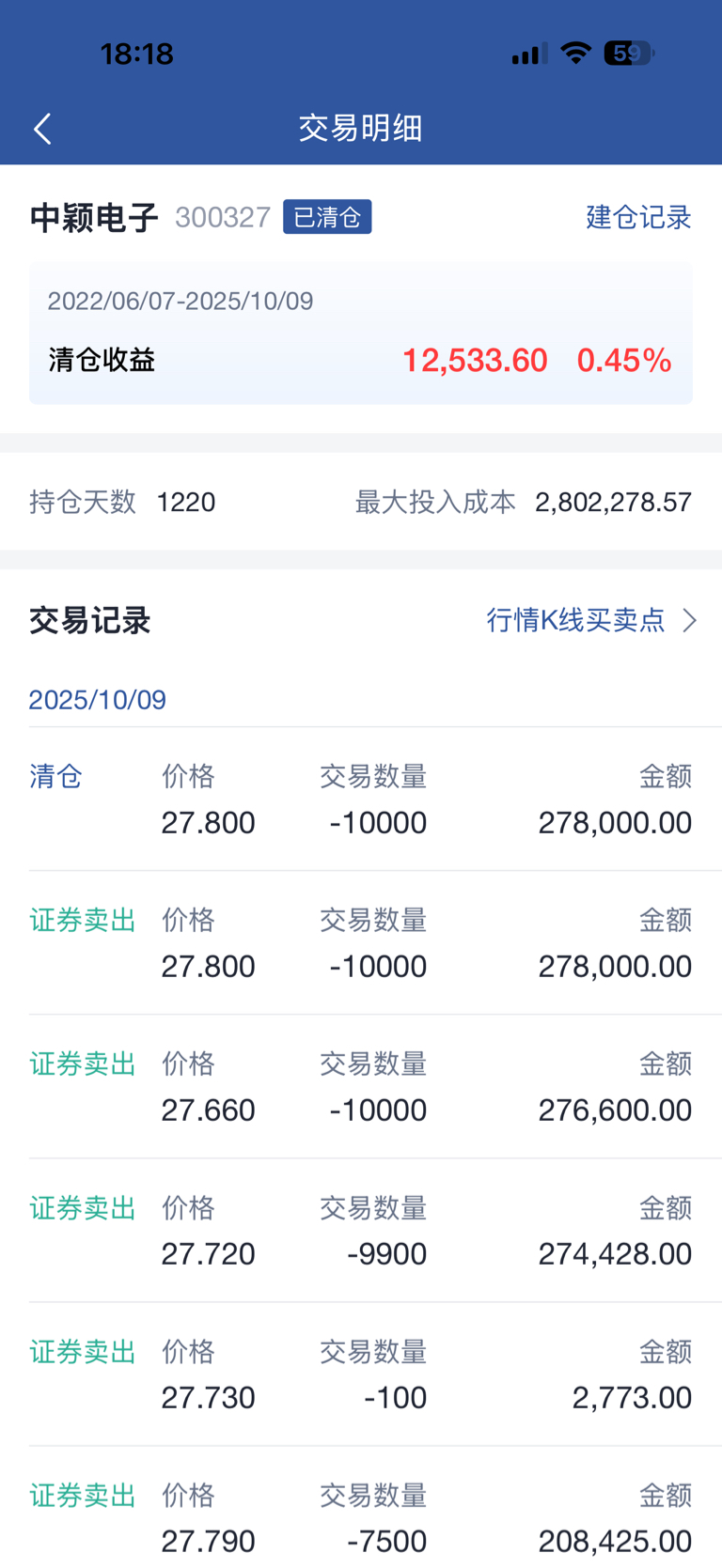Tap the cellular signal bars icon

pos(529,54)
